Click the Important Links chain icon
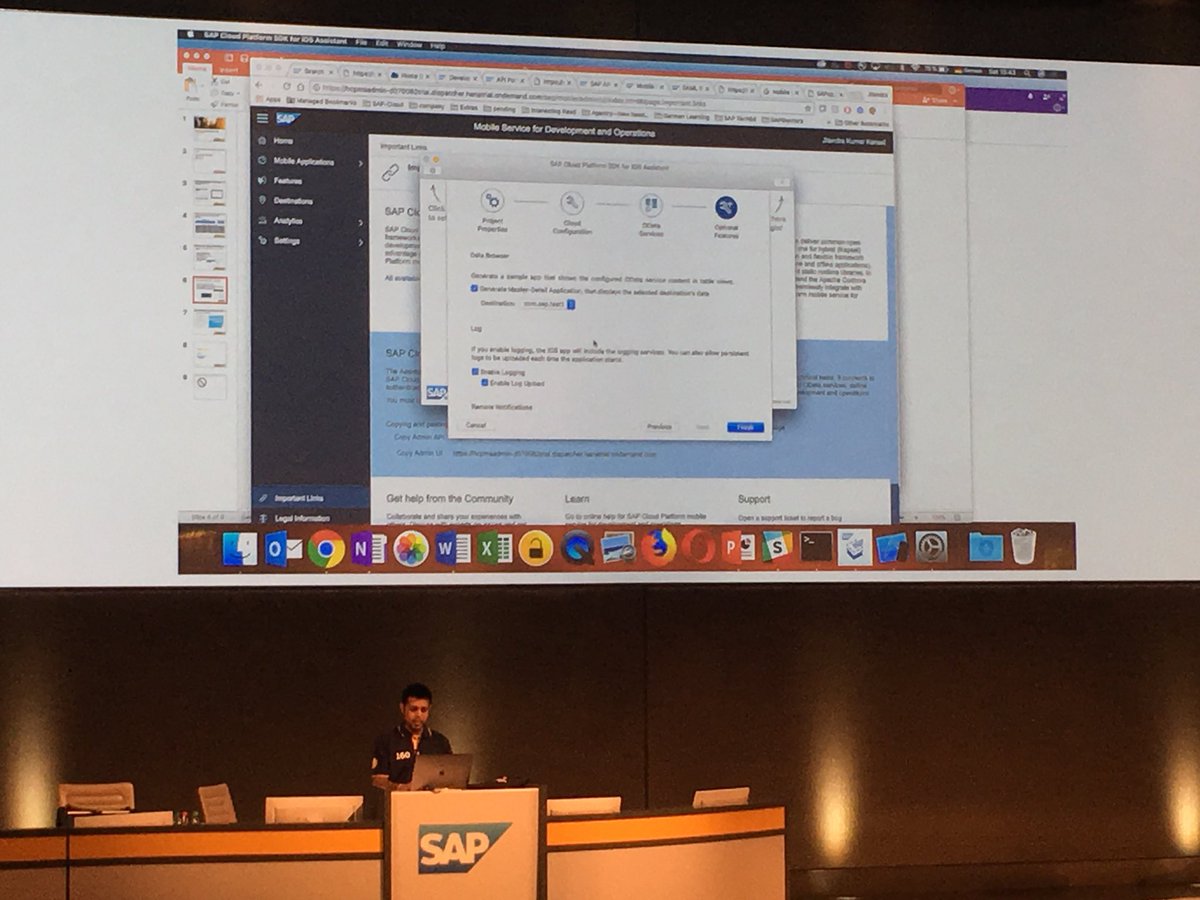Viewport: 1200px width, 900px height. pos(391,171)
